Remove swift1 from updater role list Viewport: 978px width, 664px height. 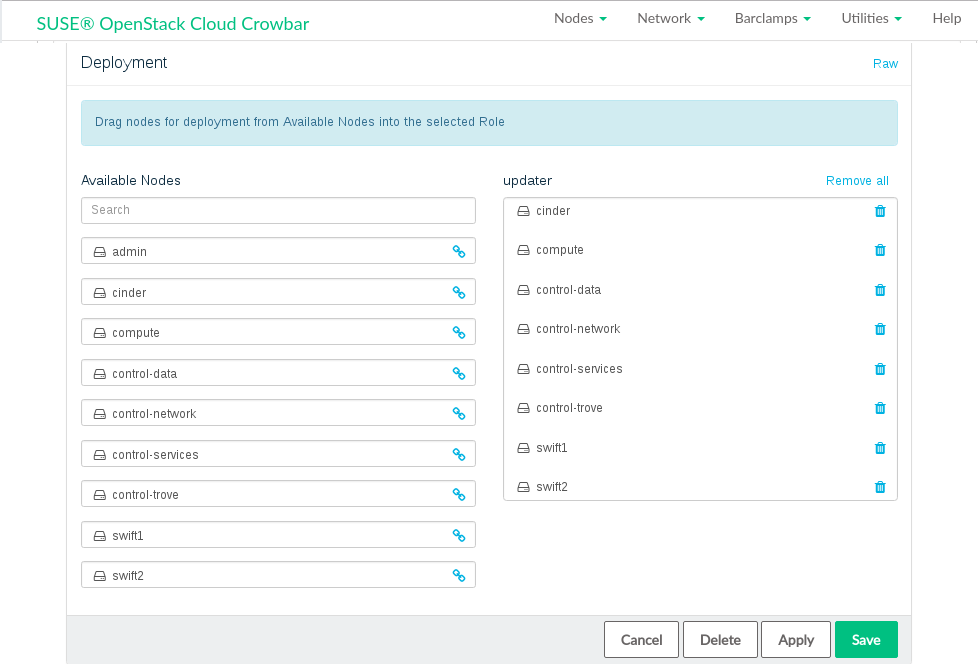click(880, 448)
